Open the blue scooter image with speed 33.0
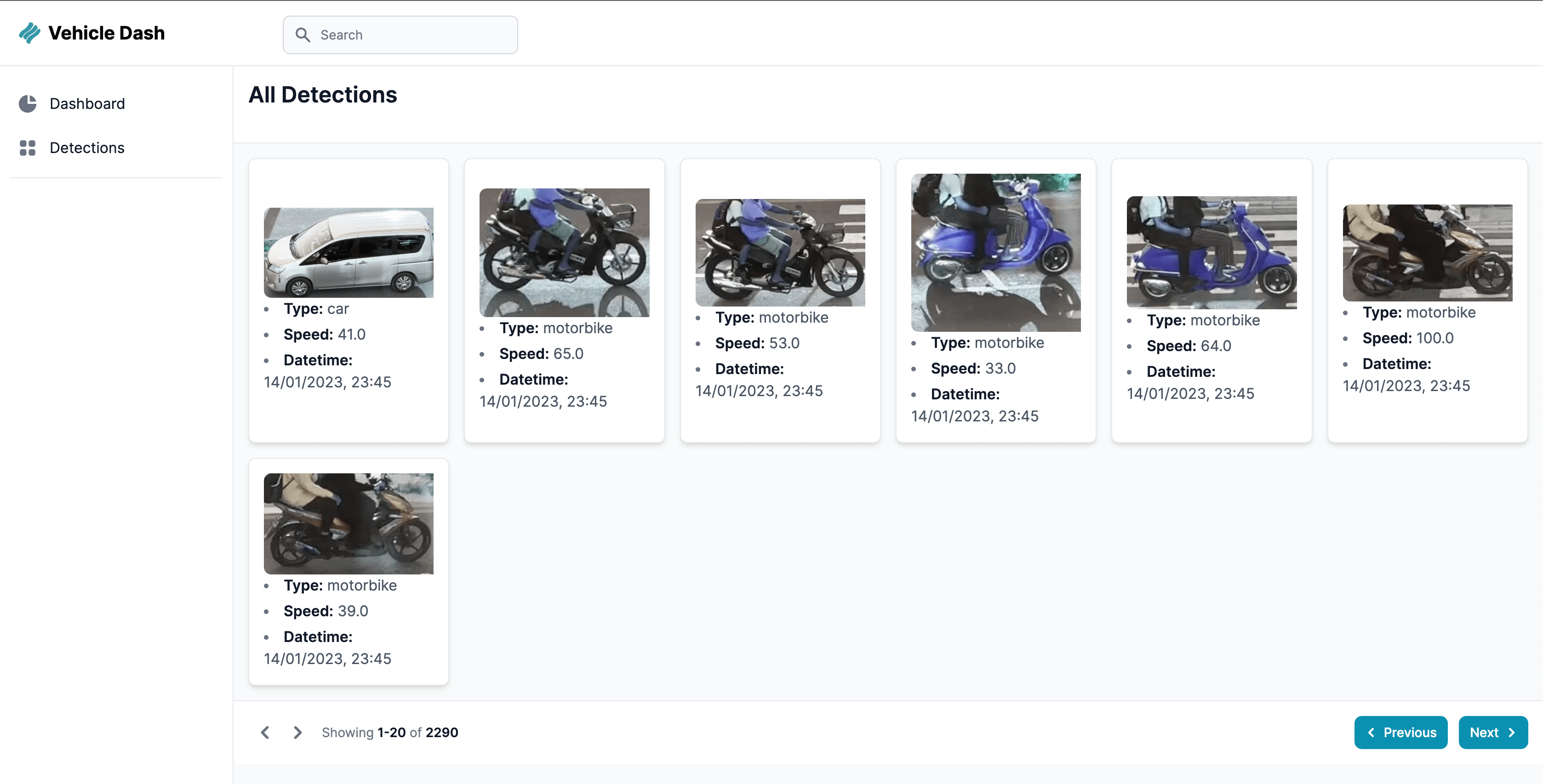This screenshot has height=784, width=1543. click(x=995, y=252)
